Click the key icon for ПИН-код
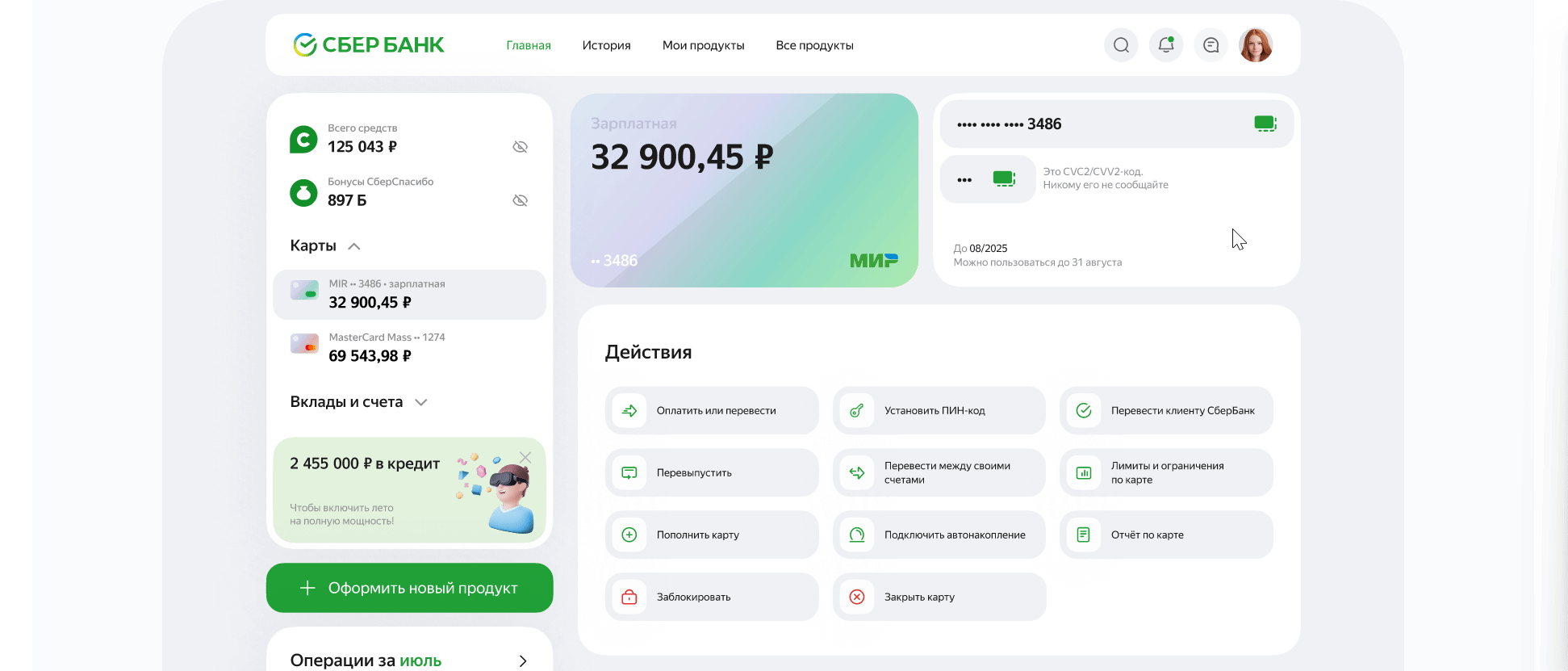Viewport: 1568px width, 671px height. (x=857, y=410)
